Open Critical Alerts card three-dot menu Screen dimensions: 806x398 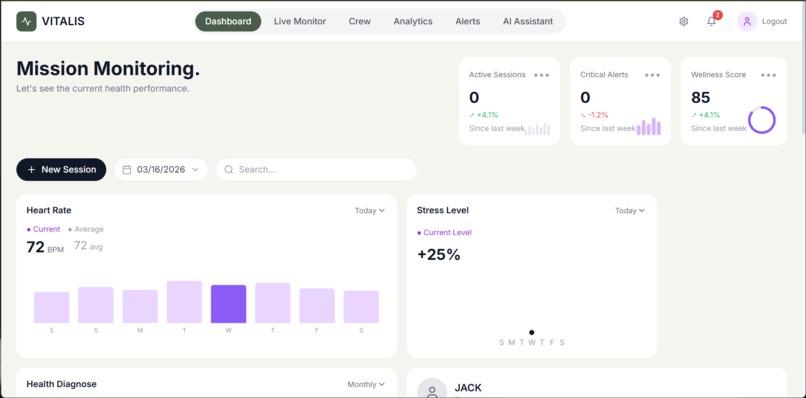coord(652,75)
